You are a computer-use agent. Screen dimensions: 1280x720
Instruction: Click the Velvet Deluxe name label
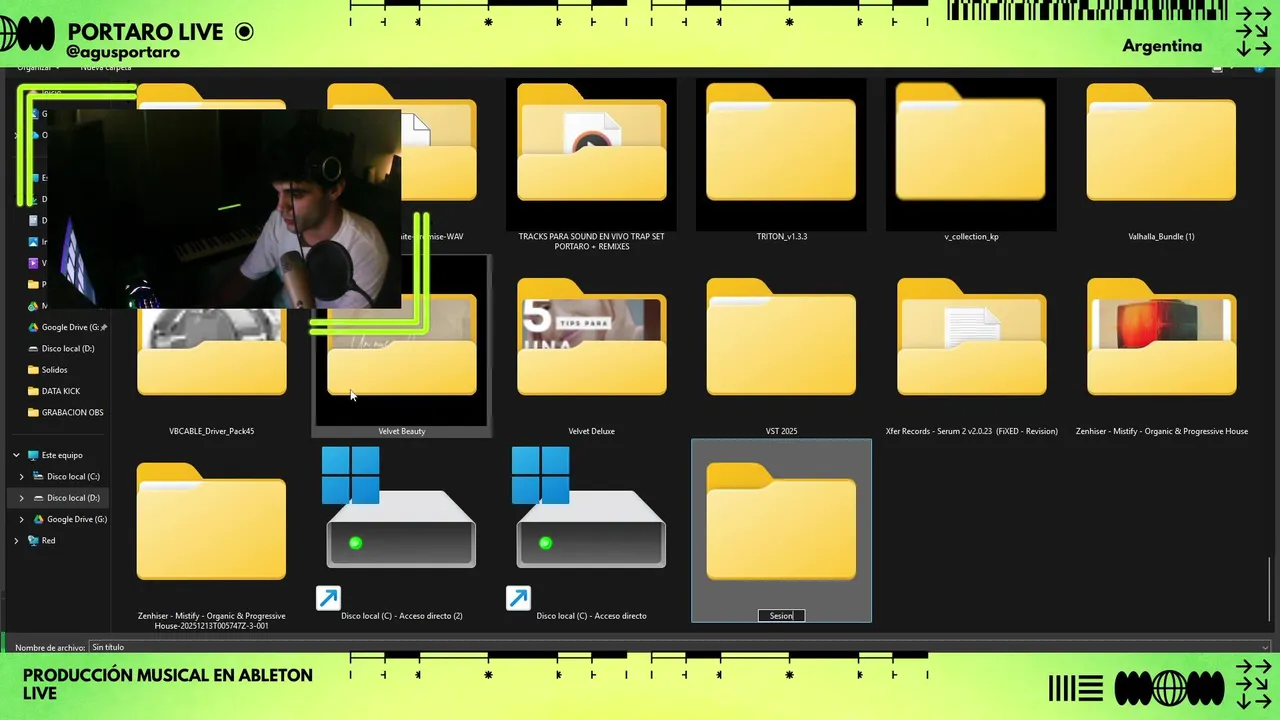pyautogui.click(x=591, y=431)
